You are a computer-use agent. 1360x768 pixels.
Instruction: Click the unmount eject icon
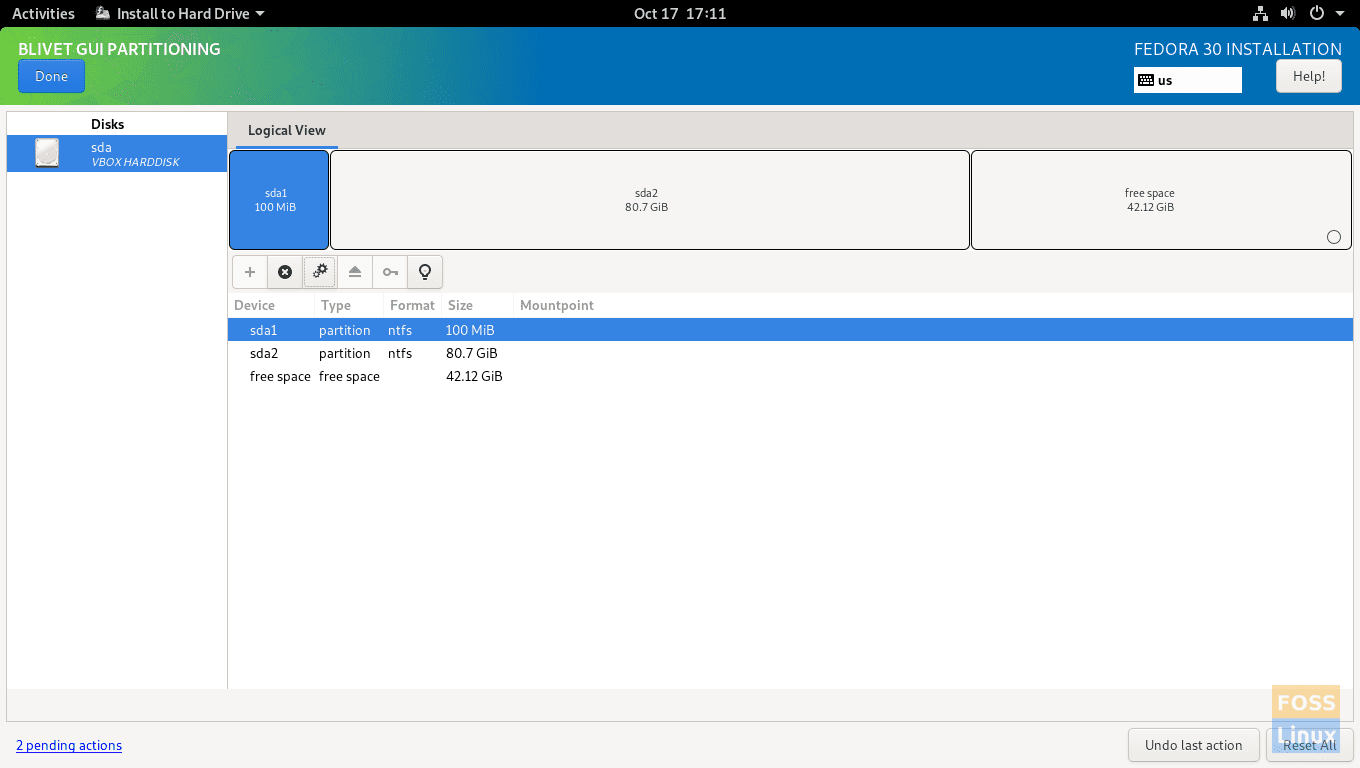(x=354, y=271)
